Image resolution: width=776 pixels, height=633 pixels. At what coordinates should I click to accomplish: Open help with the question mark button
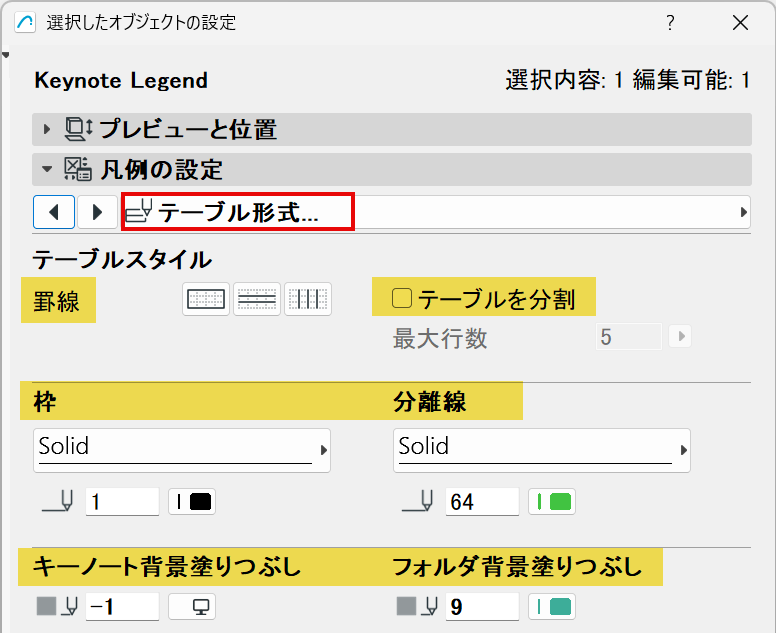[670, 22]
